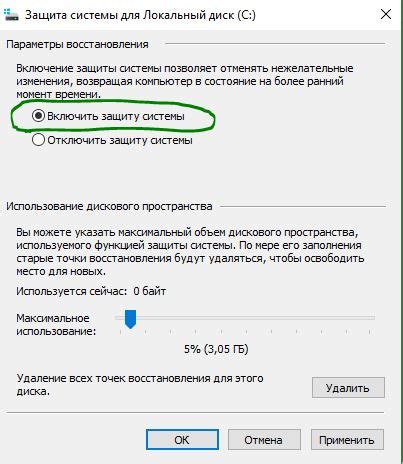Select the Включить защиту системы radio button
The image size is (403, 464).
(x=38, y=116)
